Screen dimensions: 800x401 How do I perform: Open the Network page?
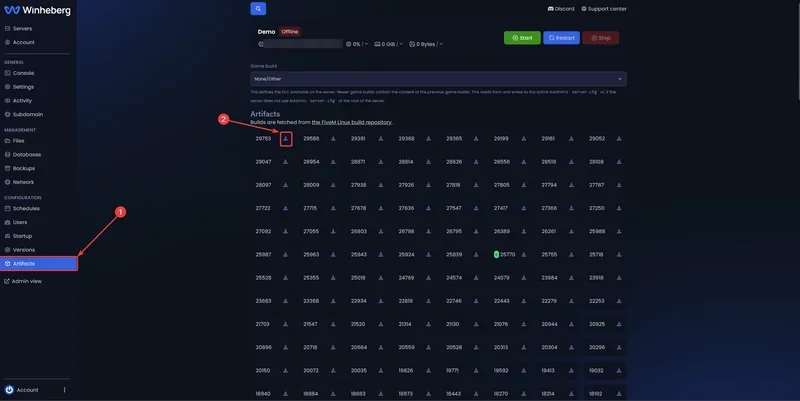(19, 182)
